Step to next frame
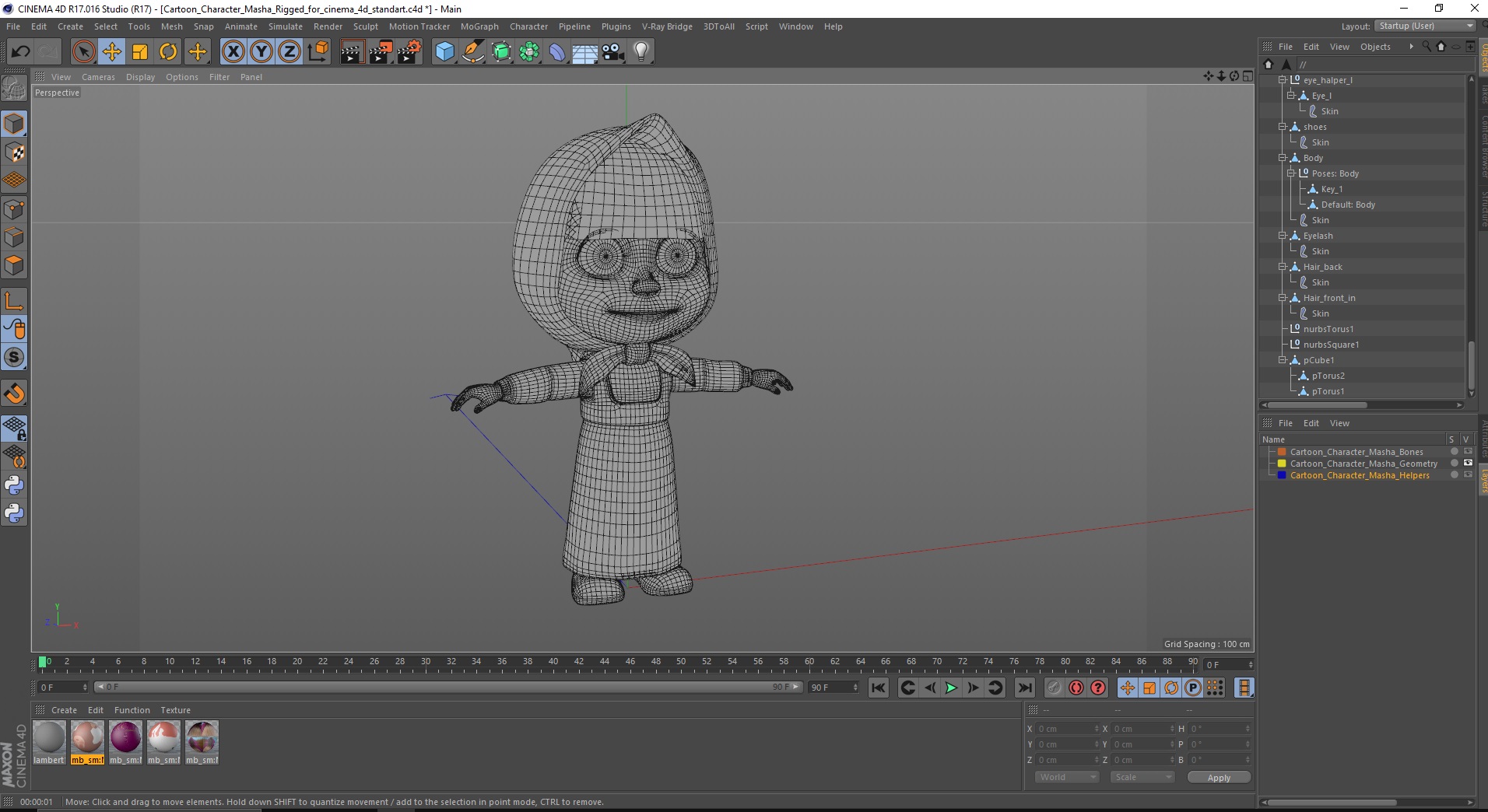This screenshot has width=1488, height=812. pos(973,688)
